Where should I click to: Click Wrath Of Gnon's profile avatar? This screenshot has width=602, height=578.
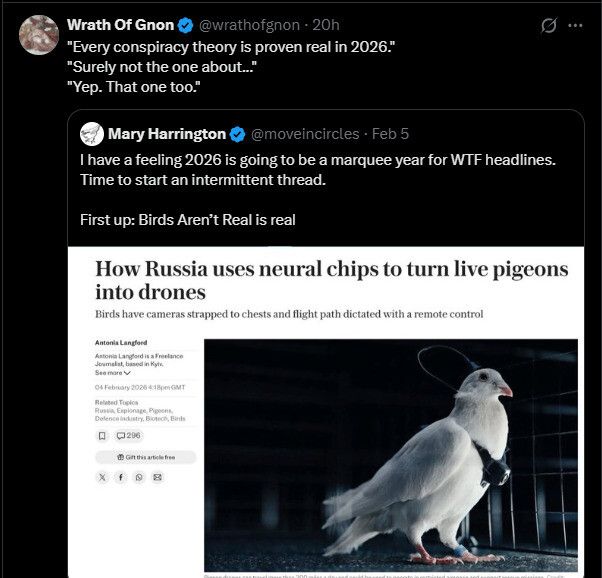pyautogui.click(x=38, y=35)
